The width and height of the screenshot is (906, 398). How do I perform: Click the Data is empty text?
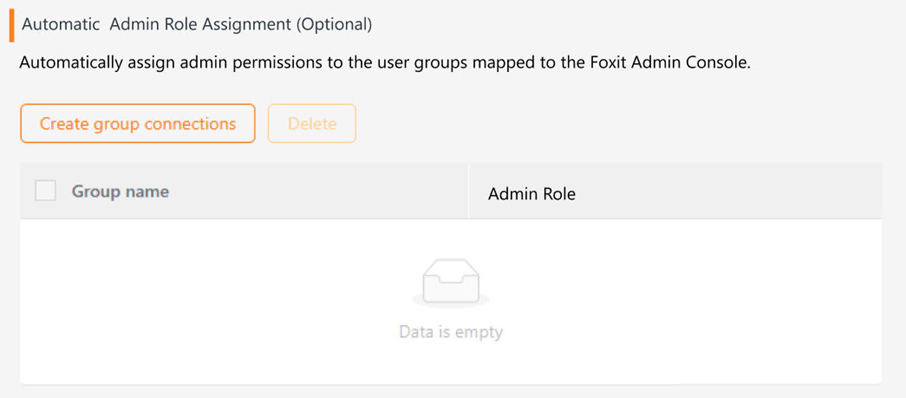[x=451, y=332]
